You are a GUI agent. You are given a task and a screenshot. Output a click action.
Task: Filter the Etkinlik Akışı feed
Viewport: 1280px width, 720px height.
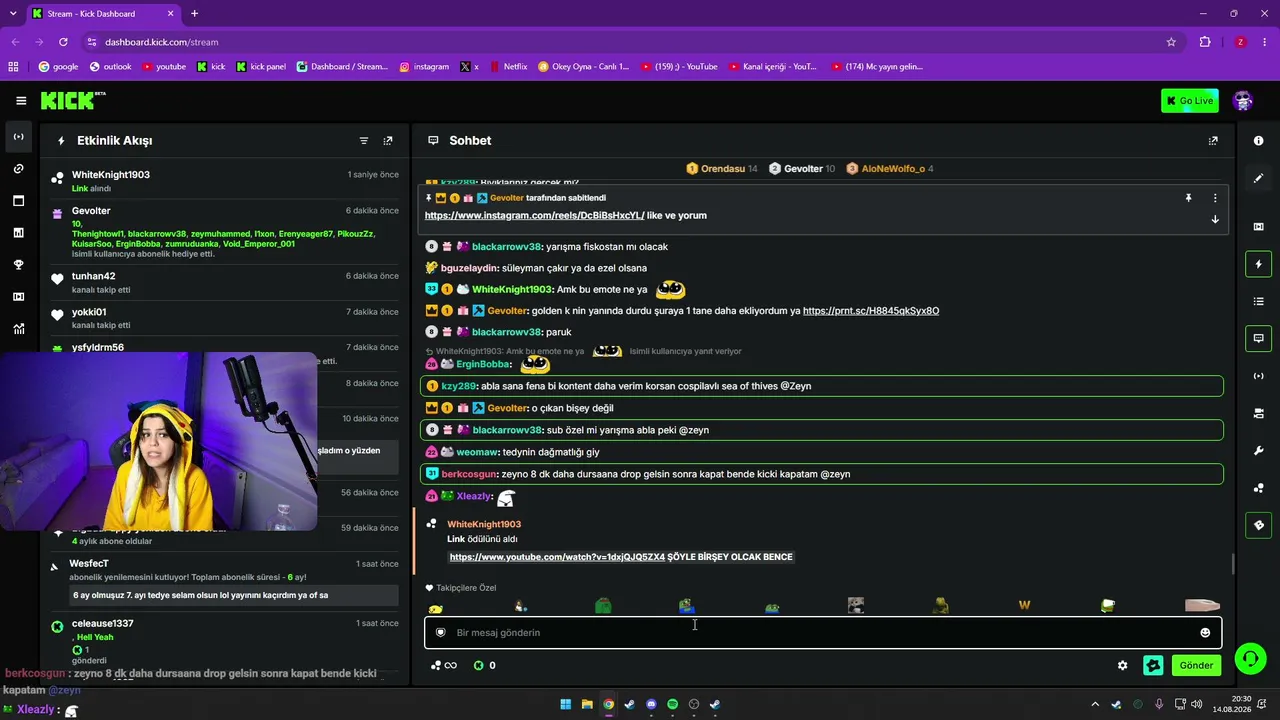(x=364, y=141)
